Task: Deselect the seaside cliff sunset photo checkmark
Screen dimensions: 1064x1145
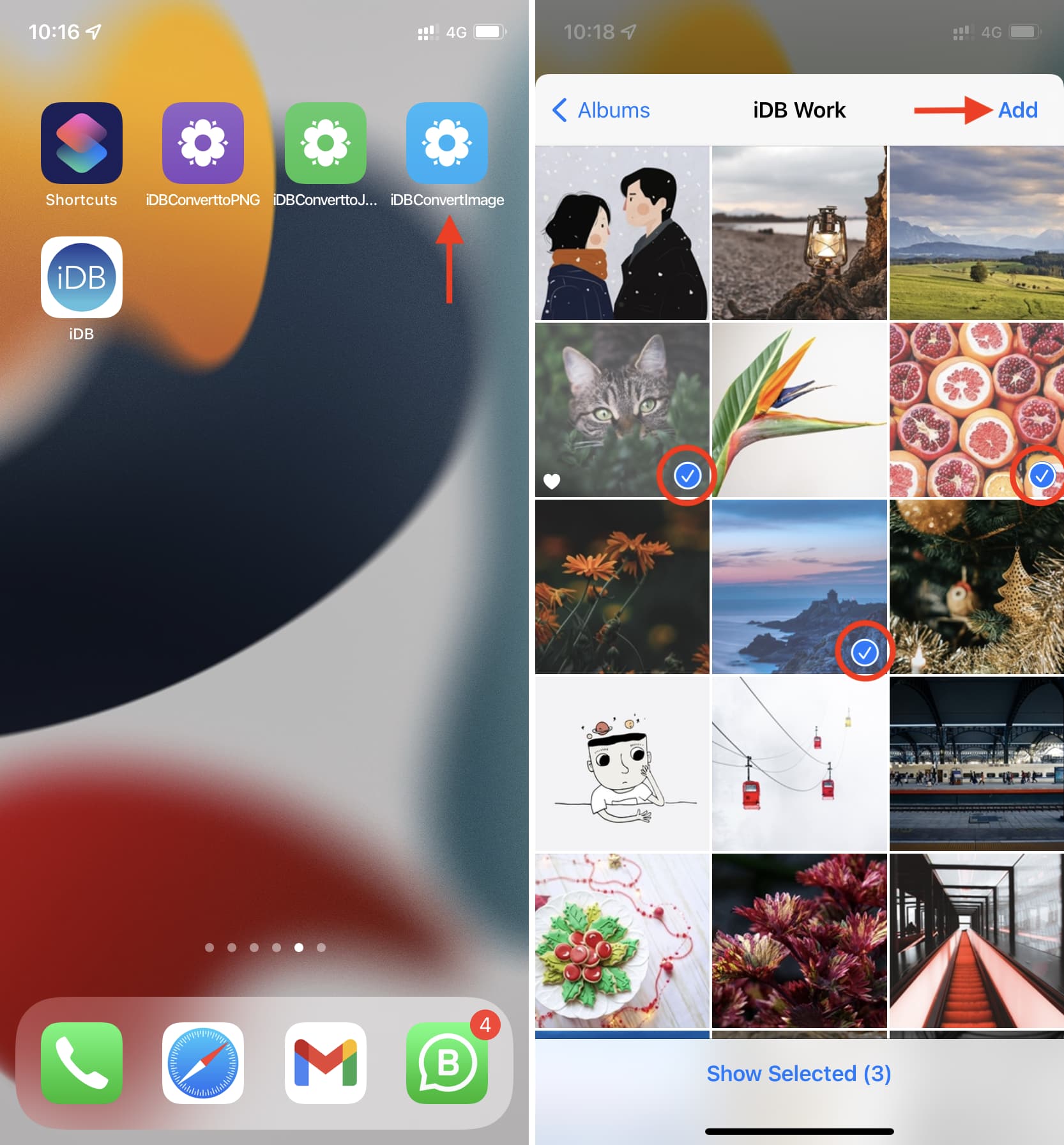Action: 864,652
